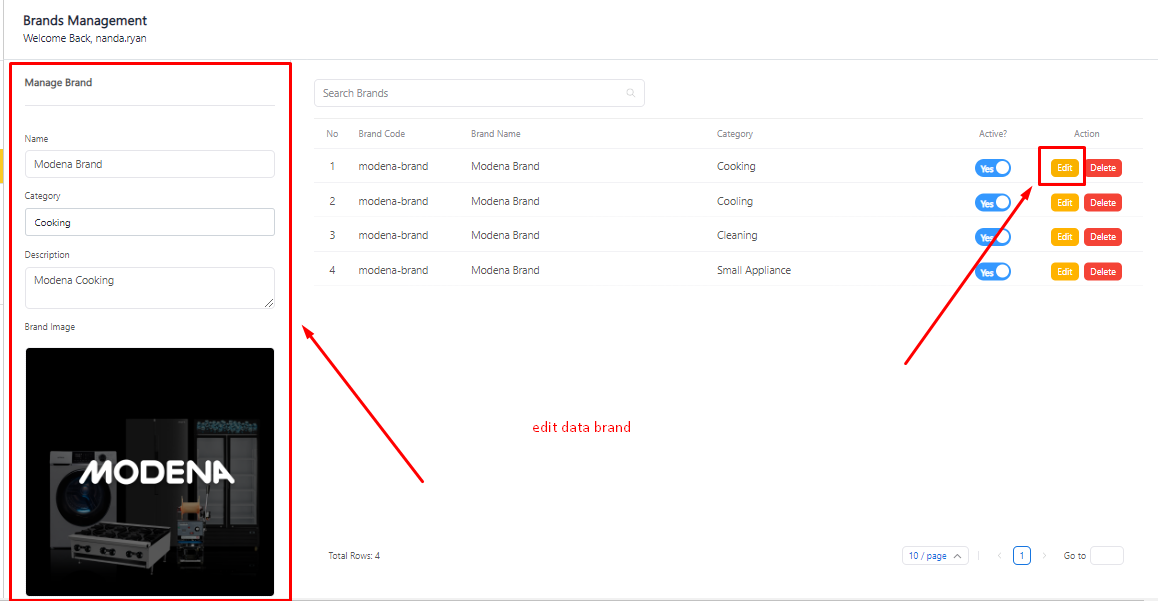Click the Search Brands input field
Screen dimensions: 1158x601
tap(468, 93)
